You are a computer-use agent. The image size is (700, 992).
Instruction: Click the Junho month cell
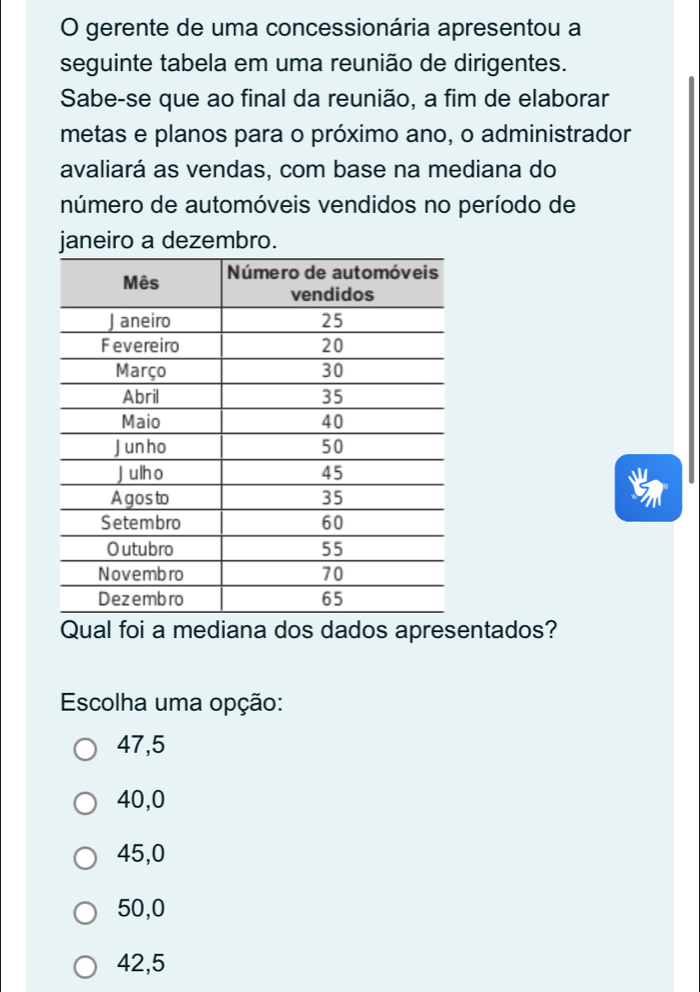coord(140,447)
